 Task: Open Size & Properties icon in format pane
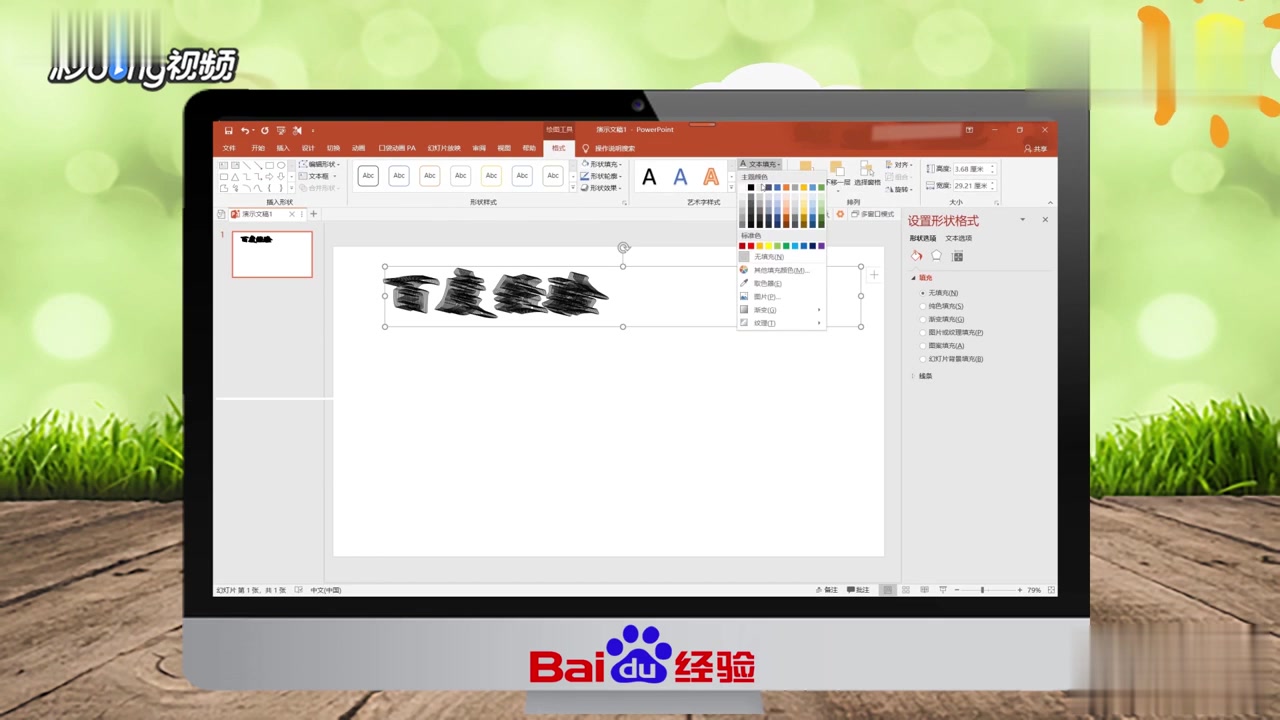coord(957,256)
